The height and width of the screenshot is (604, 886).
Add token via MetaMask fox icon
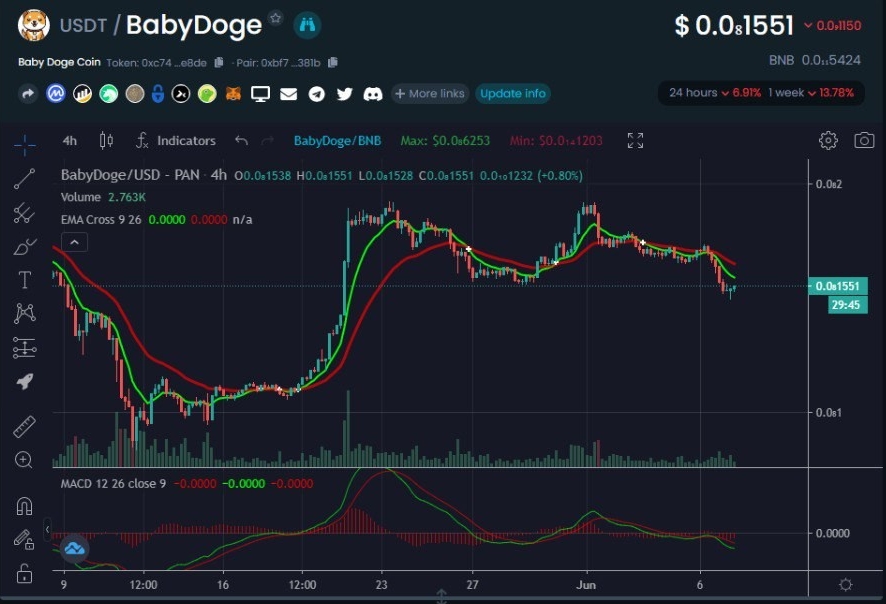point(233,94)
